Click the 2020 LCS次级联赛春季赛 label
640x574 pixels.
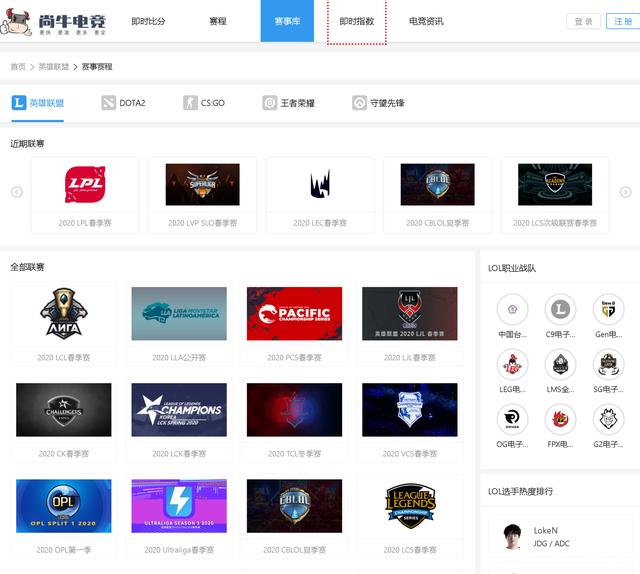point(555,223)
